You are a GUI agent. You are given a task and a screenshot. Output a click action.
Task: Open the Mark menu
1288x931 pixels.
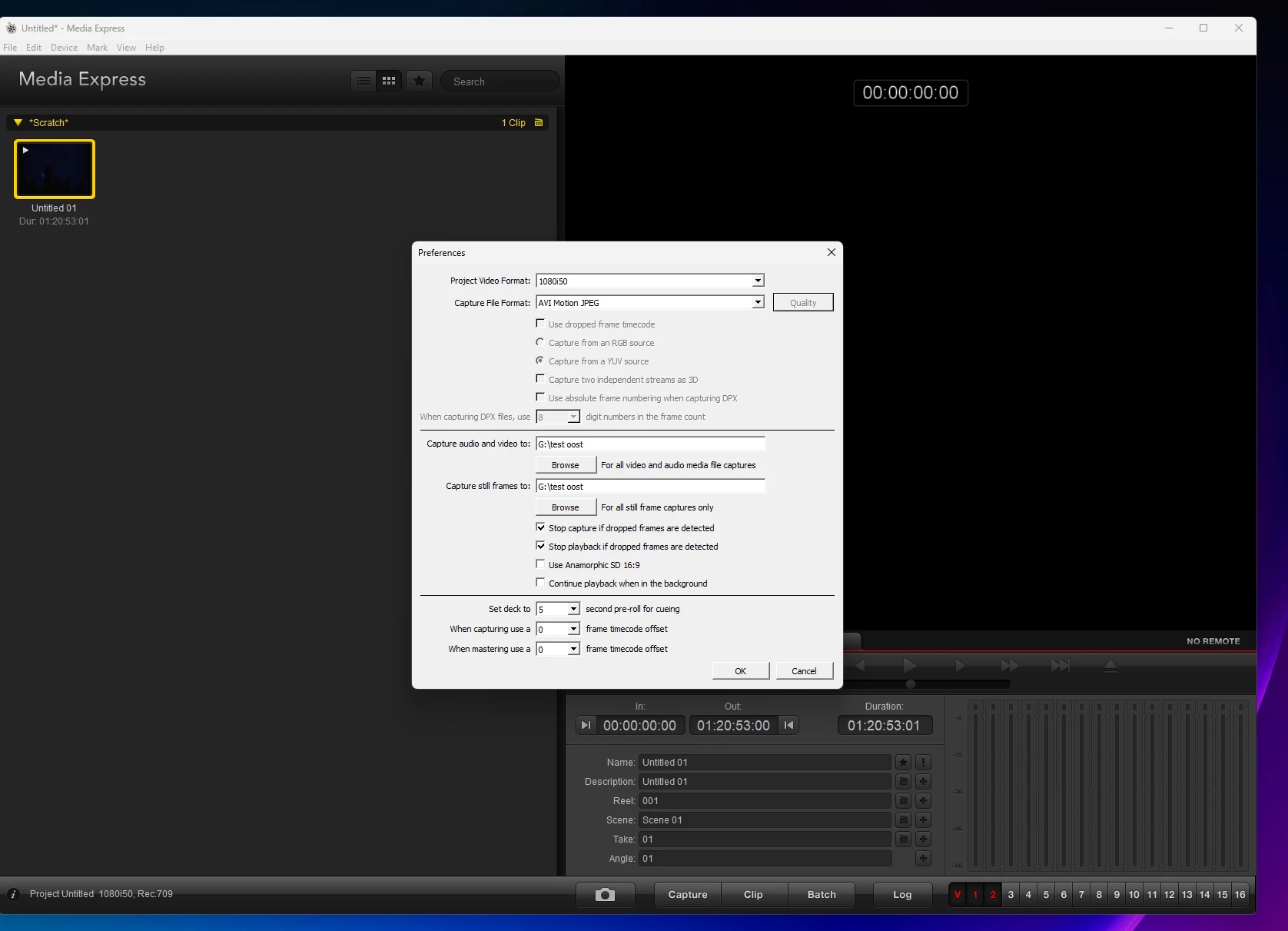point(97,47)
